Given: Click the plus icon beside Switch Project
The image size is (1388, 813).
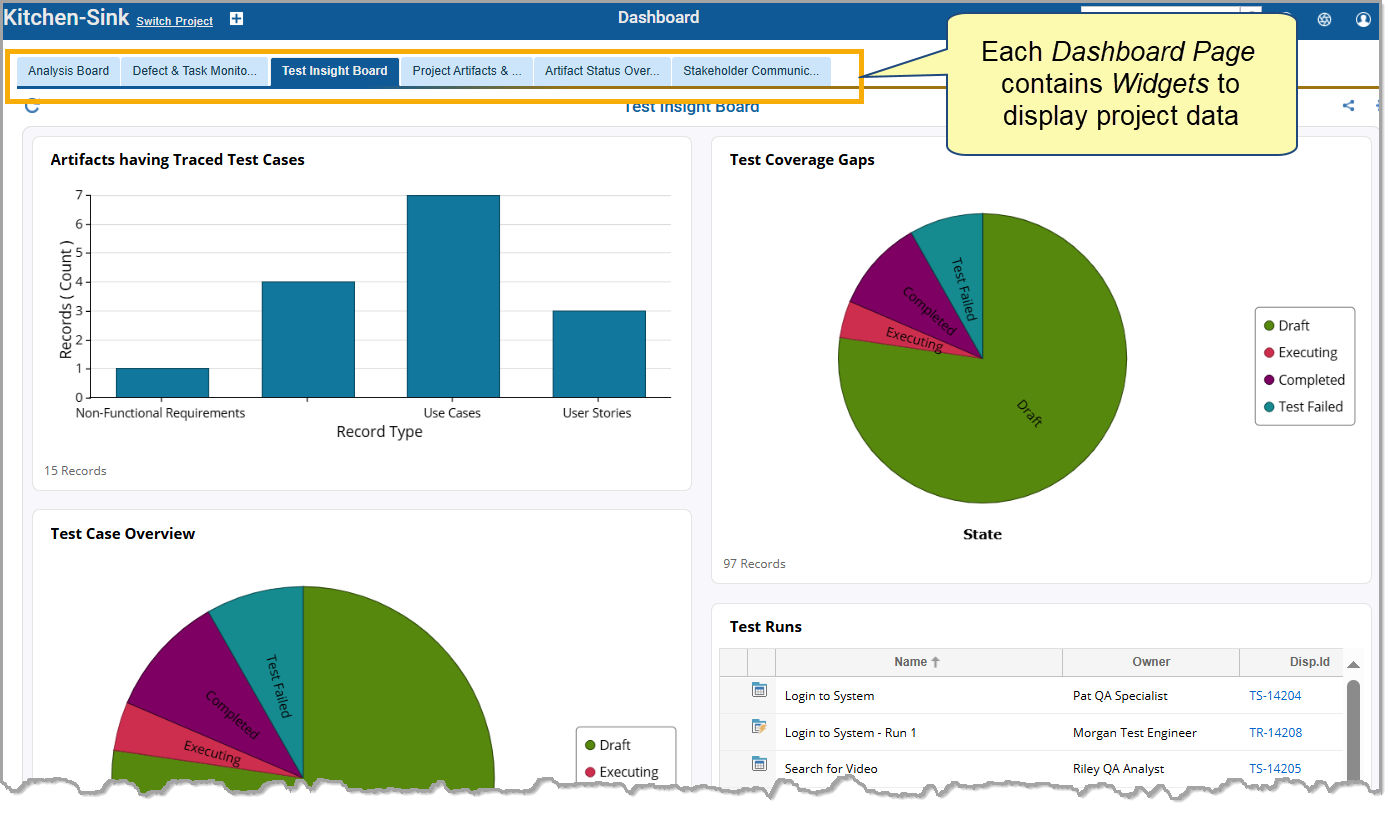Looking at the screenshot, I should coord(236,19).
